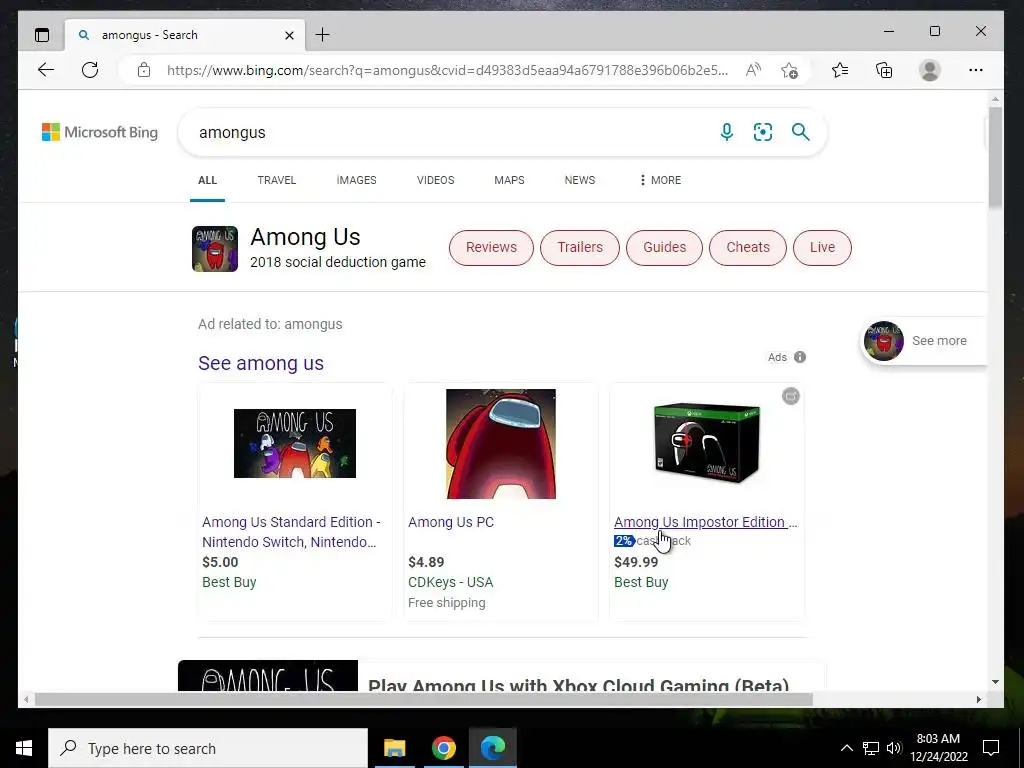The image size is (1024, 768).
Task: Open File Explorer from taskbar
Action: point(394,748)
